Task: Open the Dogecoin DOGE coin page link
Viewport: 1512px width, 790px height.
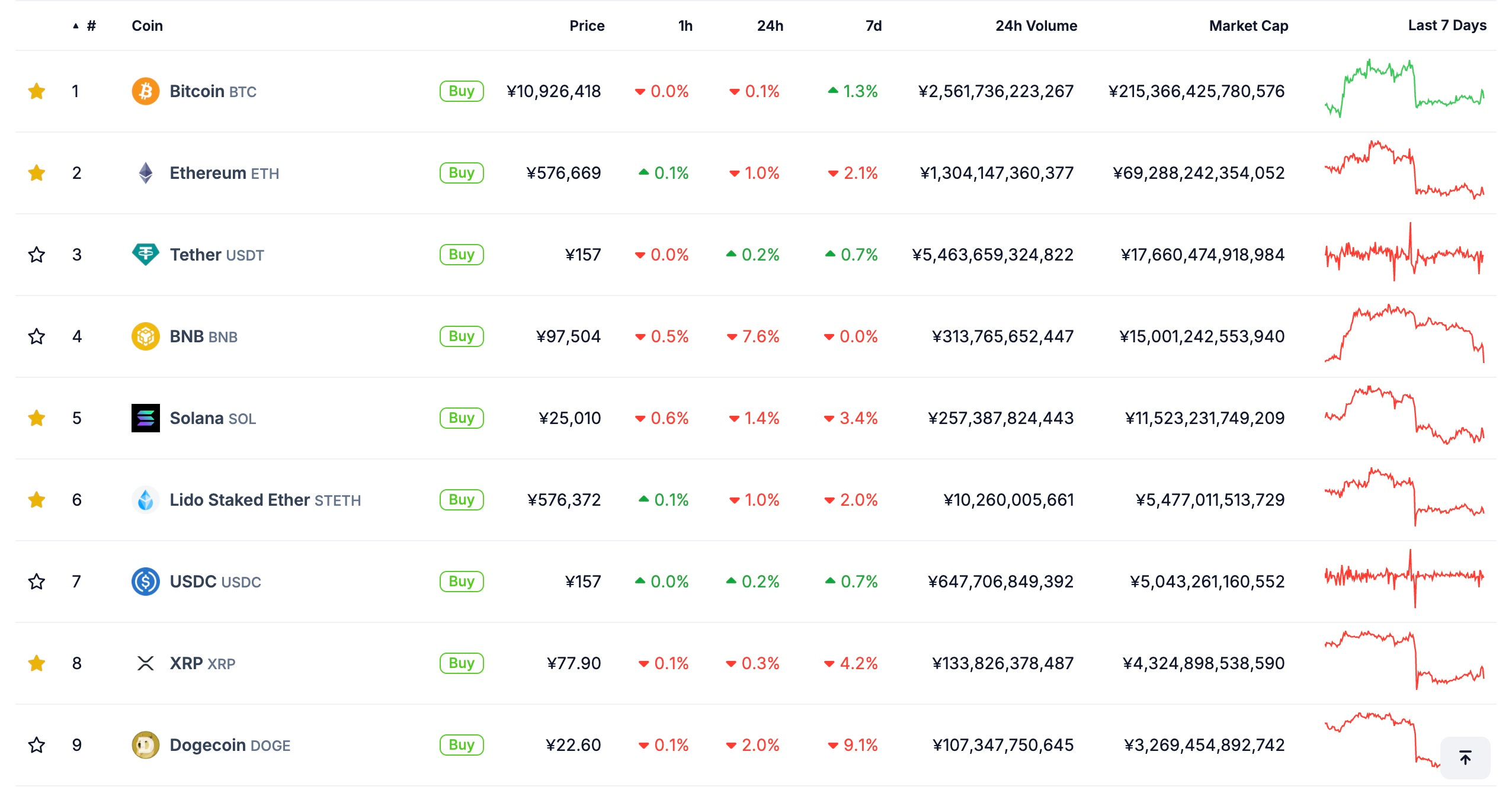Action: 230,745
